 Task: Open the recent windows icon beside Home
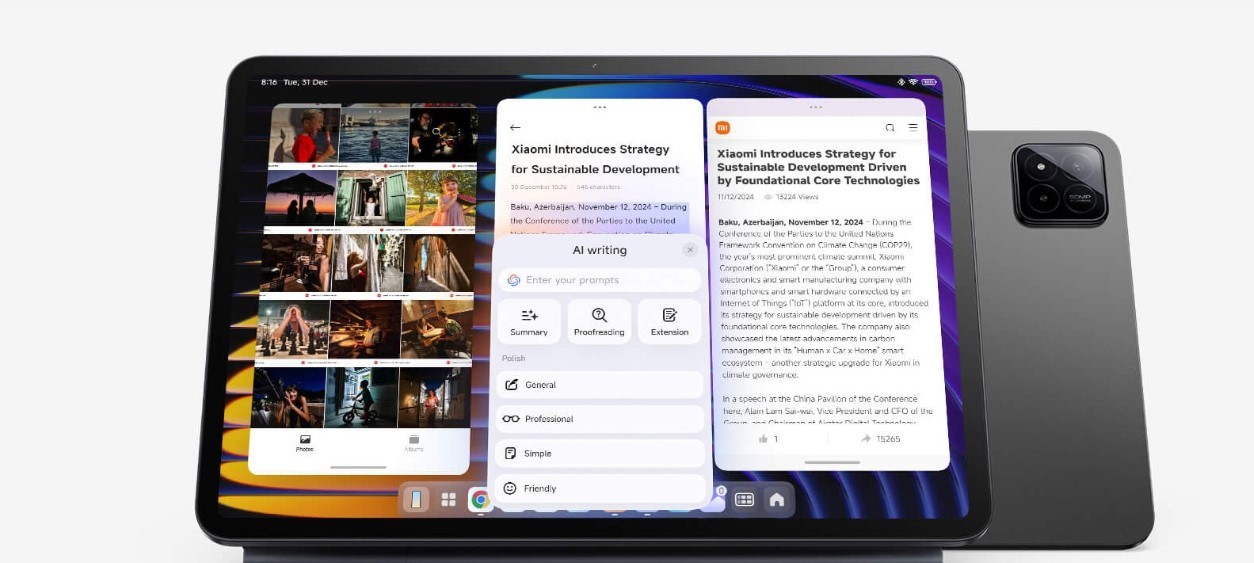click(744, 499)
